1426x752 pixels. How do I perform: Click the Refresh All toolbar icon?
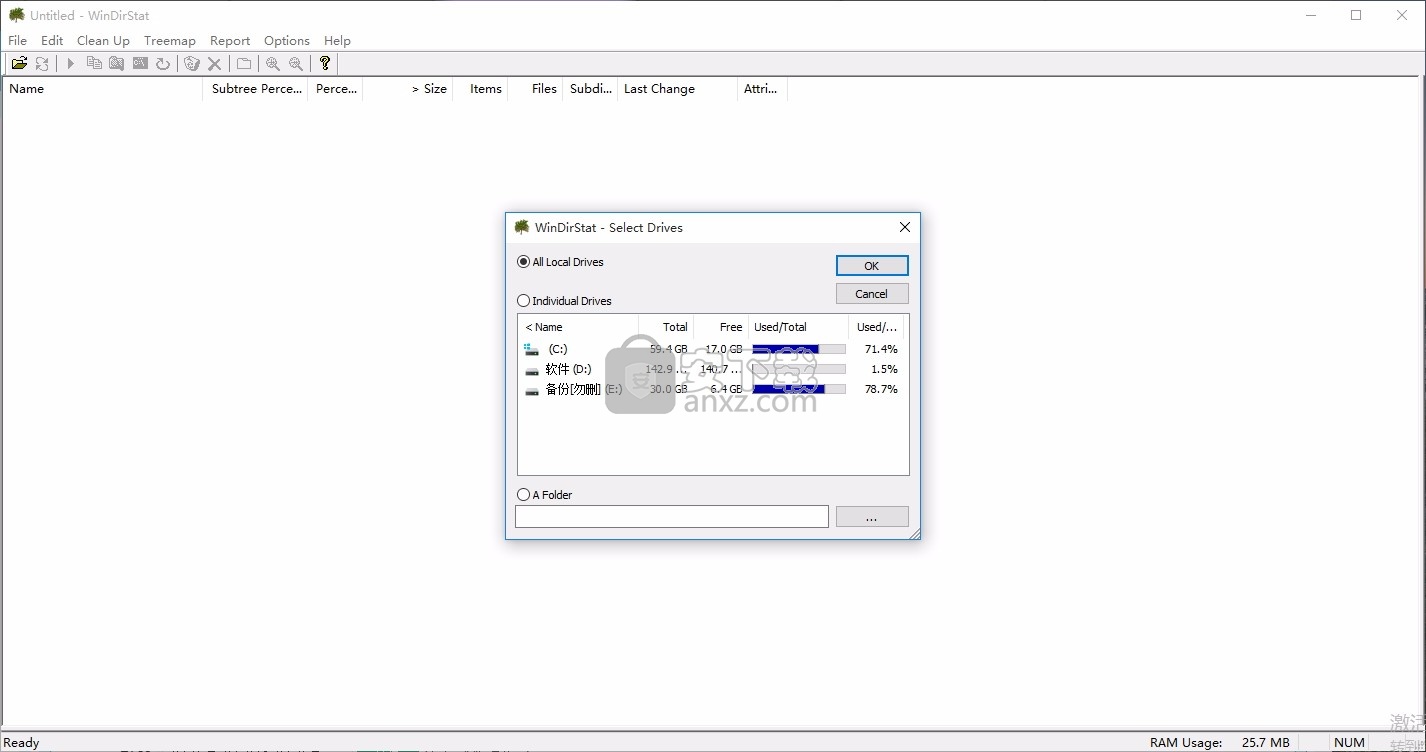[x=42, y=63]
